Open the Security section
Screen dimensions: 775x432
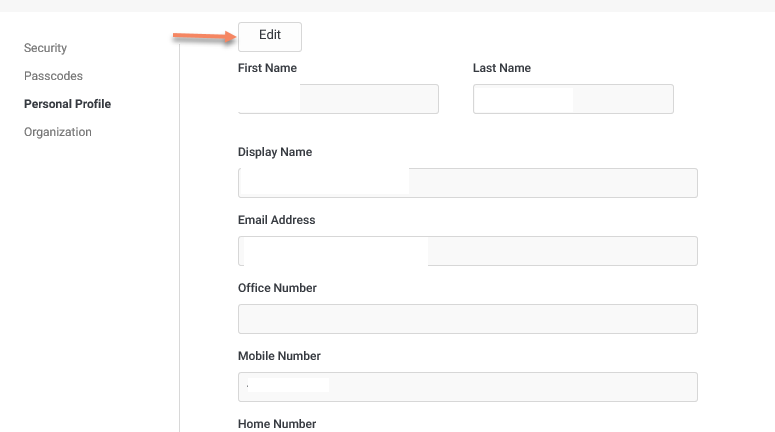click(45, 48)
